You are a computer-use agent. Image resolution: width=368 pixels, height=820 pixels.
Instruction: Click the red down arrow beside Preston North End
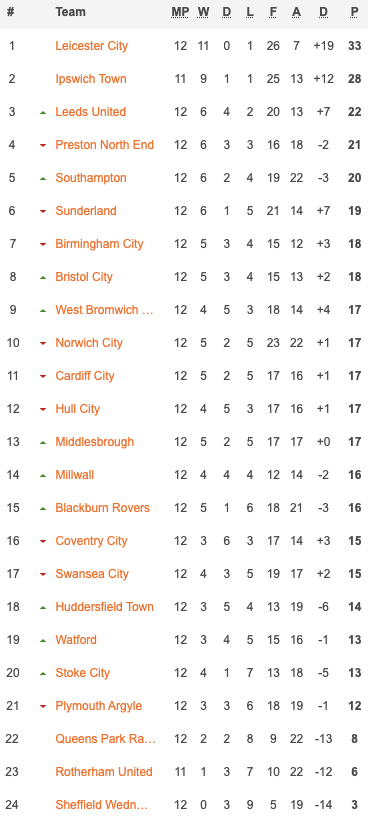(43, 145)
